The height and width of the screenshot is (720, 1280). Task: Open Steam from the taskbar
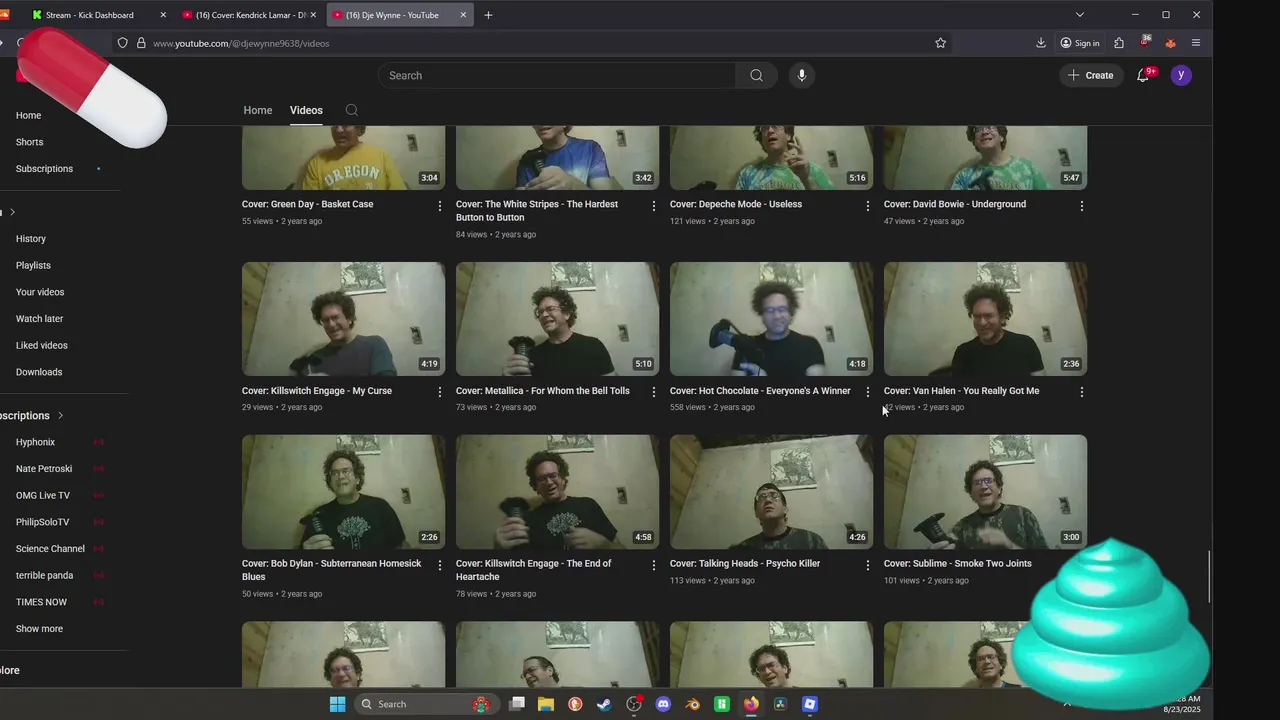click(x=604, y=704)
